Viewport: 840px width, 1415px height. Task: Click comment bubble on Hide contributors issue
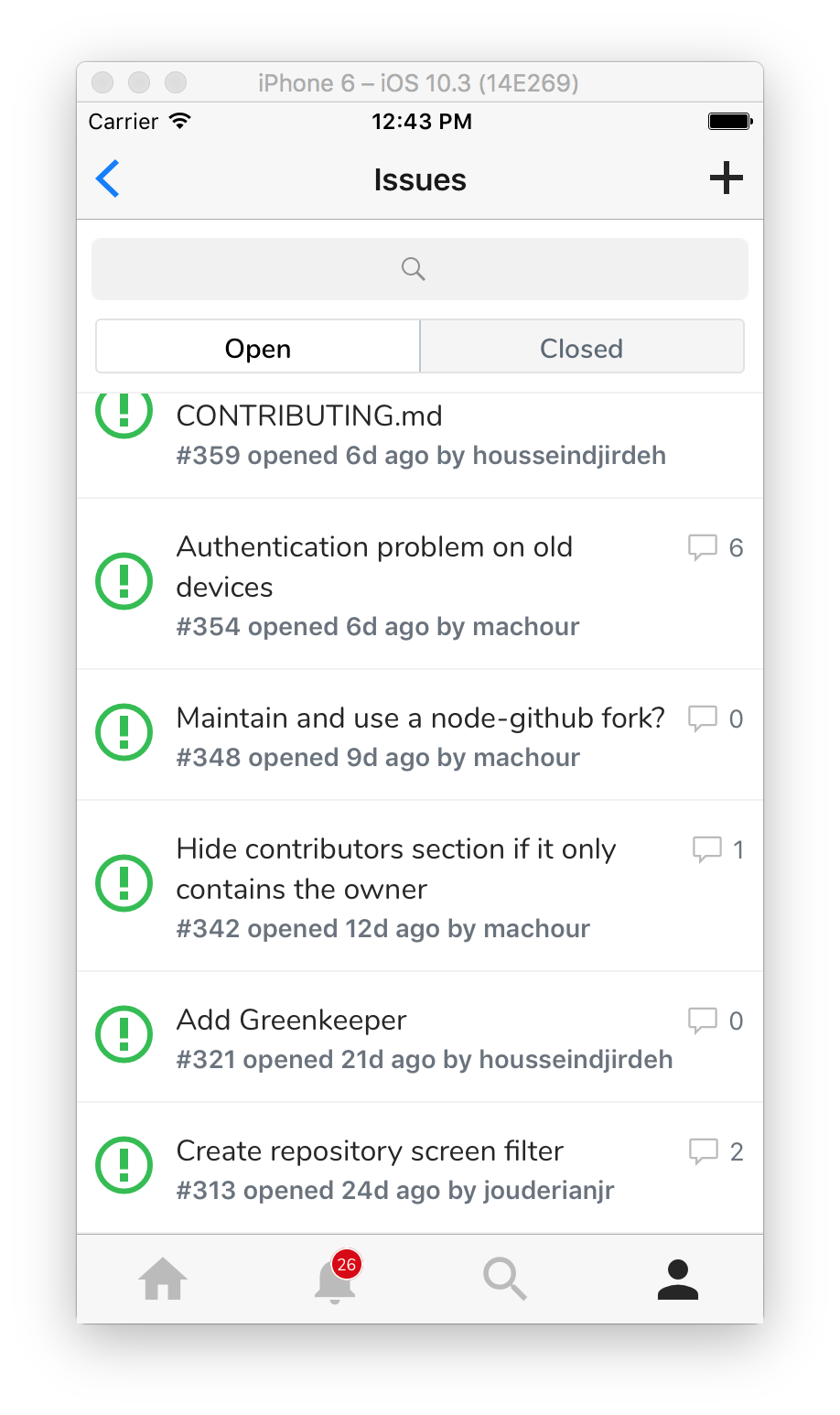[706, 849]
